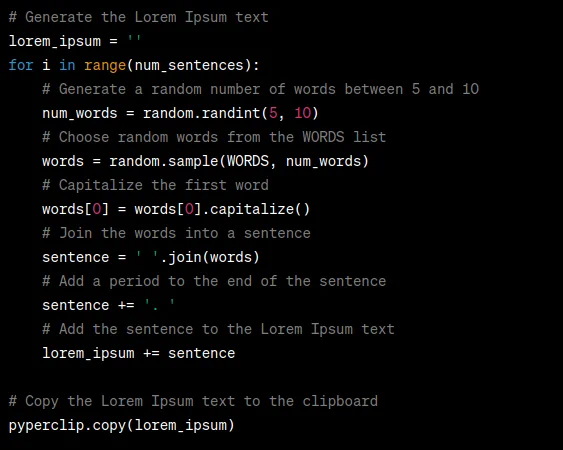Click the comment 'Choose random words from the WORDS list'

pos(214,137)
